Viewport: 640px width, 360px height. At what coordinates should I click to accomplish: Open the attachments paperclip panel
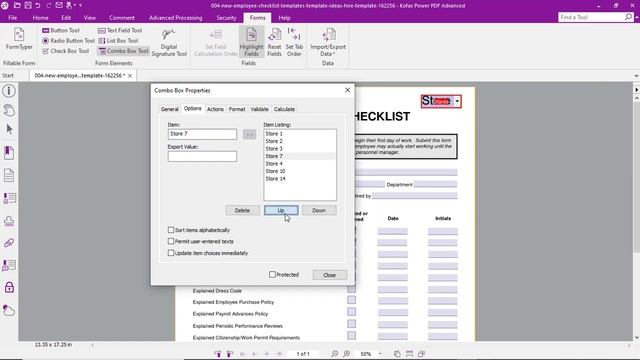9,243
